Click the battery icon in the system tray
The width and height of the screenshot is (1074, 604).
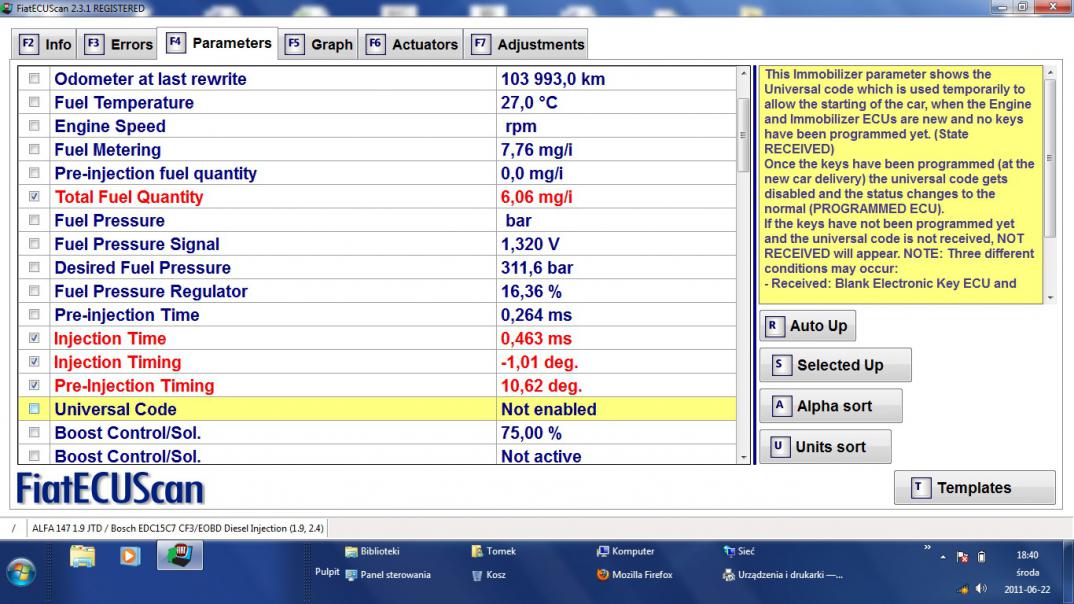(x=982, y=557)
